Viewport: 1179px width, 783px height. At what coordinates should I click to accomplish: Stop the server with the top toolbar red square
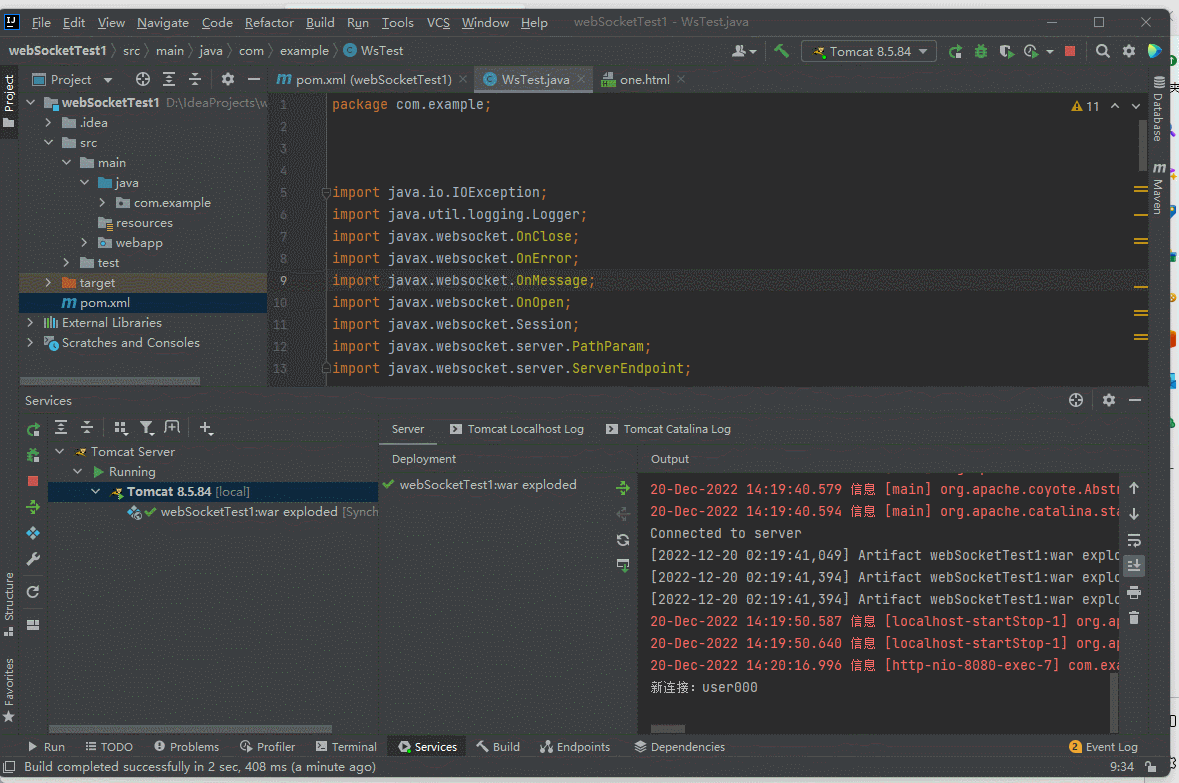pos(1070,51)
